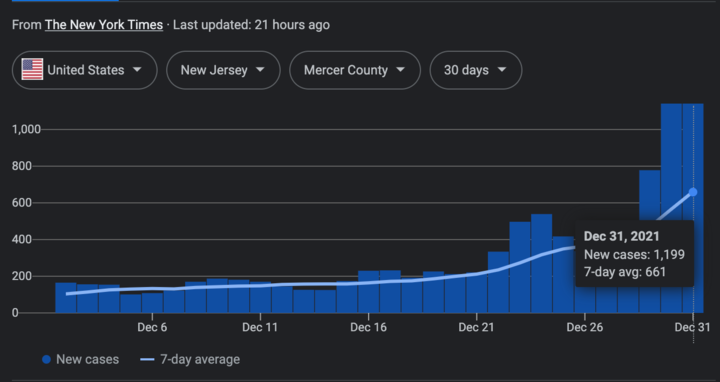Click the US flag icon
This screenshot has width=720, height=382.
point(33,70)
